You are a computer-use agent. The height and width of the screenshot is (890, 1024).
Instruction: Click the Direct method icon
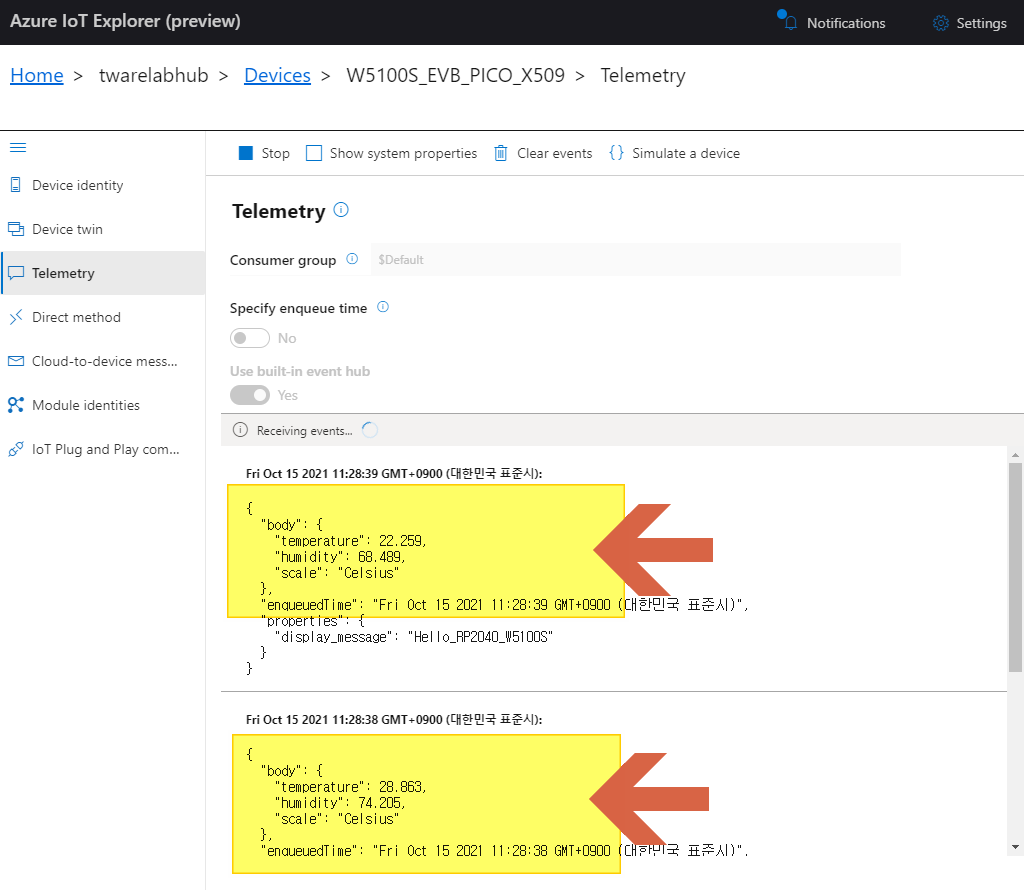point(16,317)
